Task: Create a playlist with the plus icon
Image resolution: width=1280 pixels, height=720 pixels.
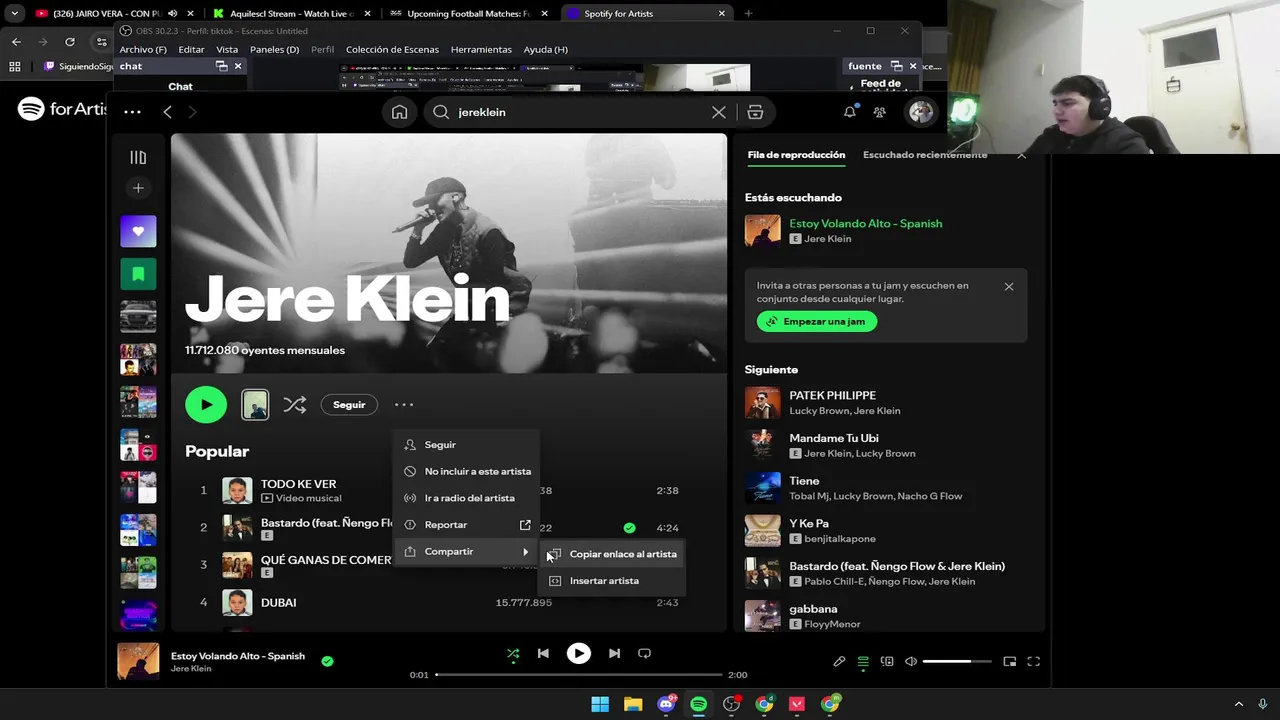Action: [x=138, y=188]
